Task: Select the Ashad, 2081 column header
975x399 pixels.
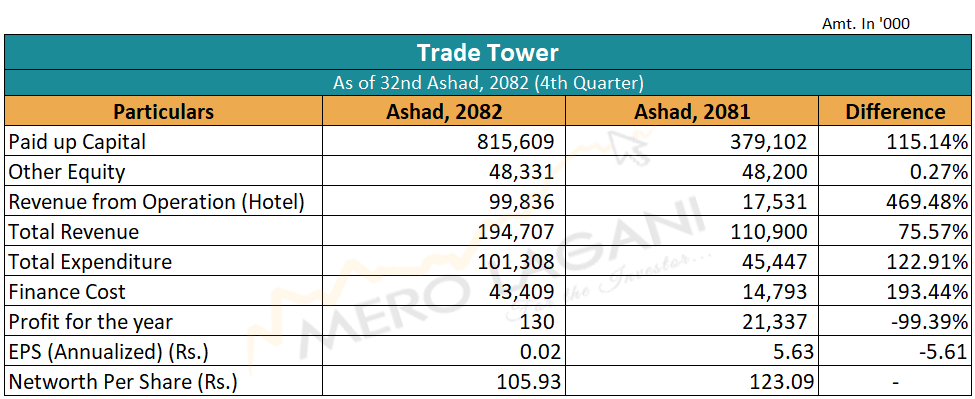Action: pyautogui.click(x=692, y=111)
